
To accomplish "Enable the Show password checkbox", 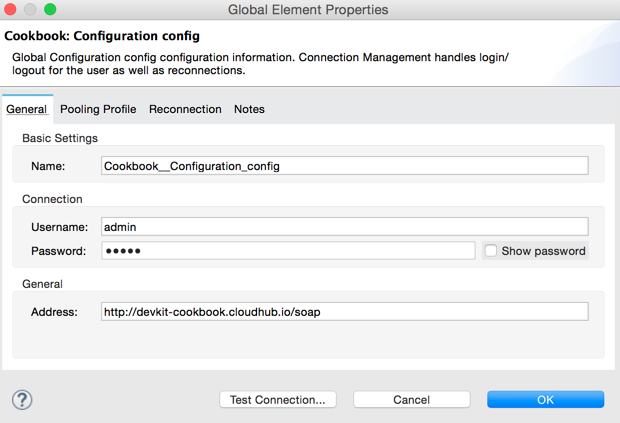I will coord(490,251).
